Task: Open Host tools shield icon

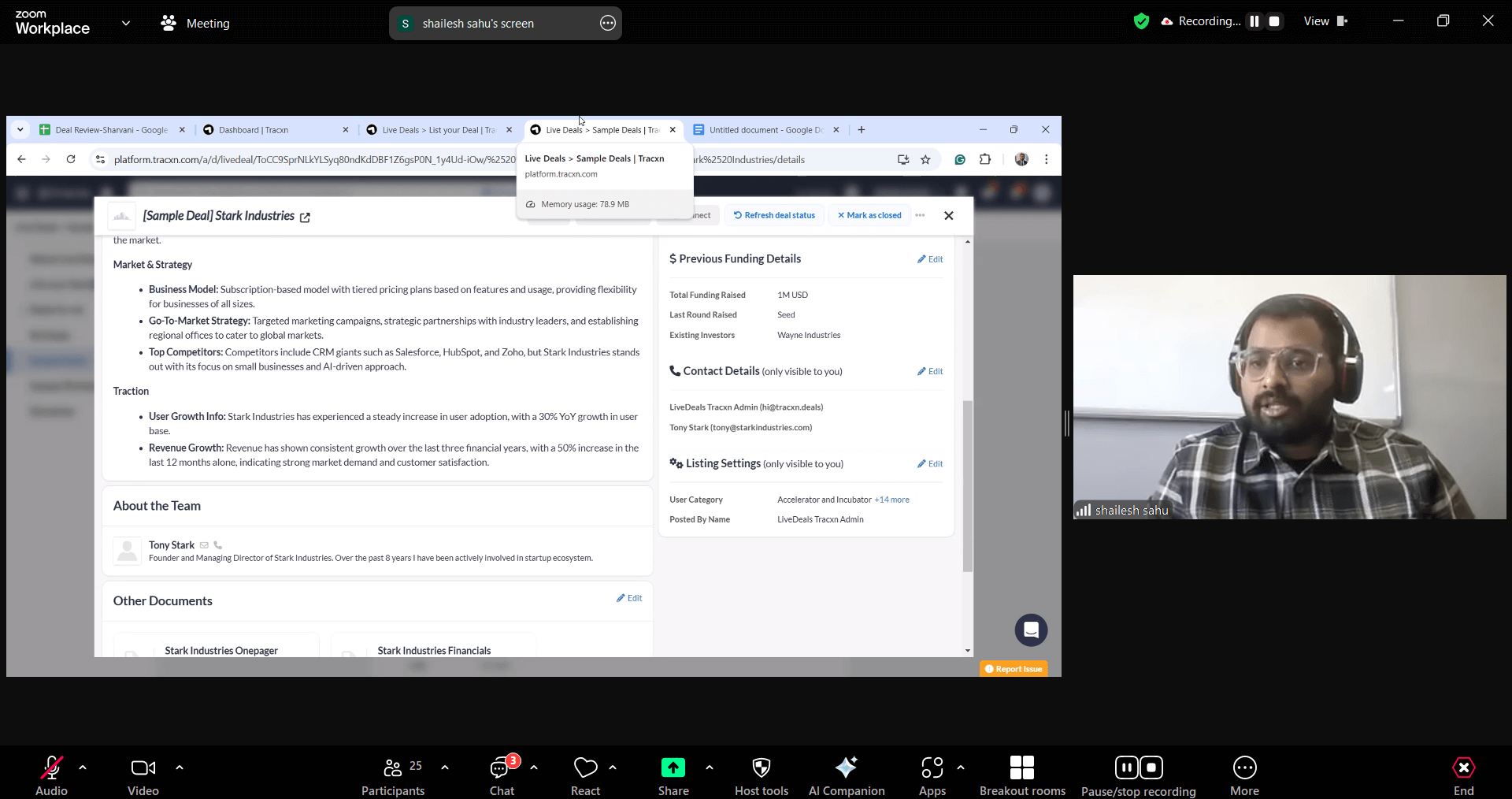Action: (761, 768)
